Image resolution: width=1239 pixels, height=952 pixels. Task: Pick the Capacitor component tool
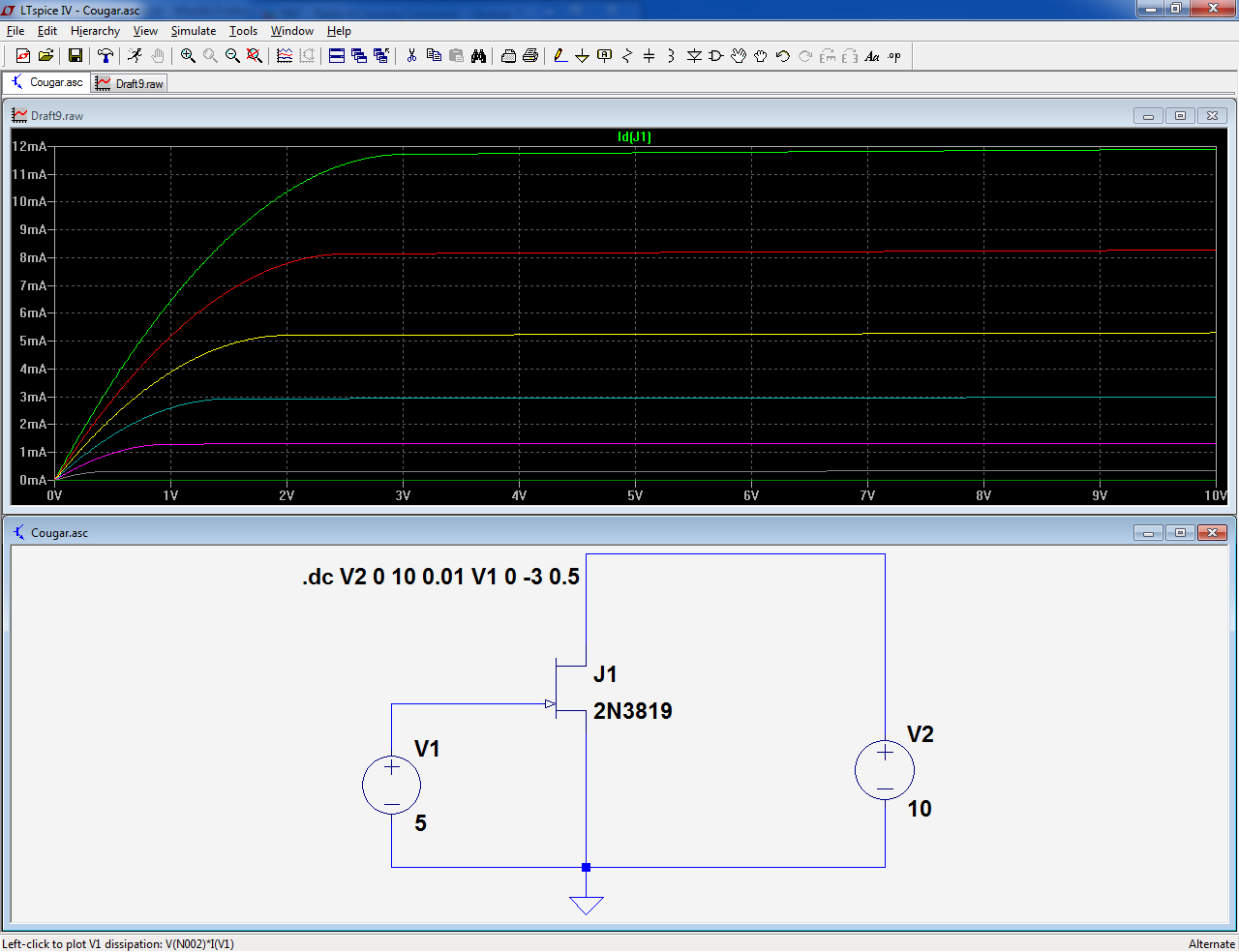click(x=649, y=56)
